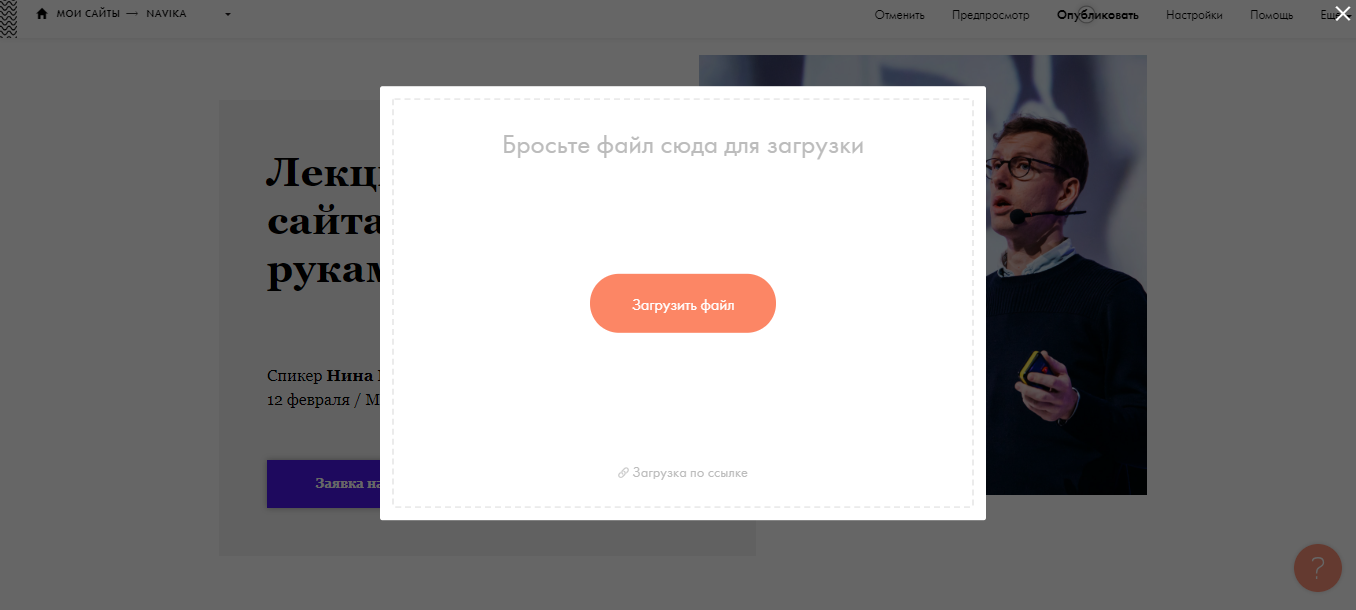This screenshot has width=1356, height=610.
Task: Expand the dropdown arrow after NAVIKA
Action: [228, 15]
